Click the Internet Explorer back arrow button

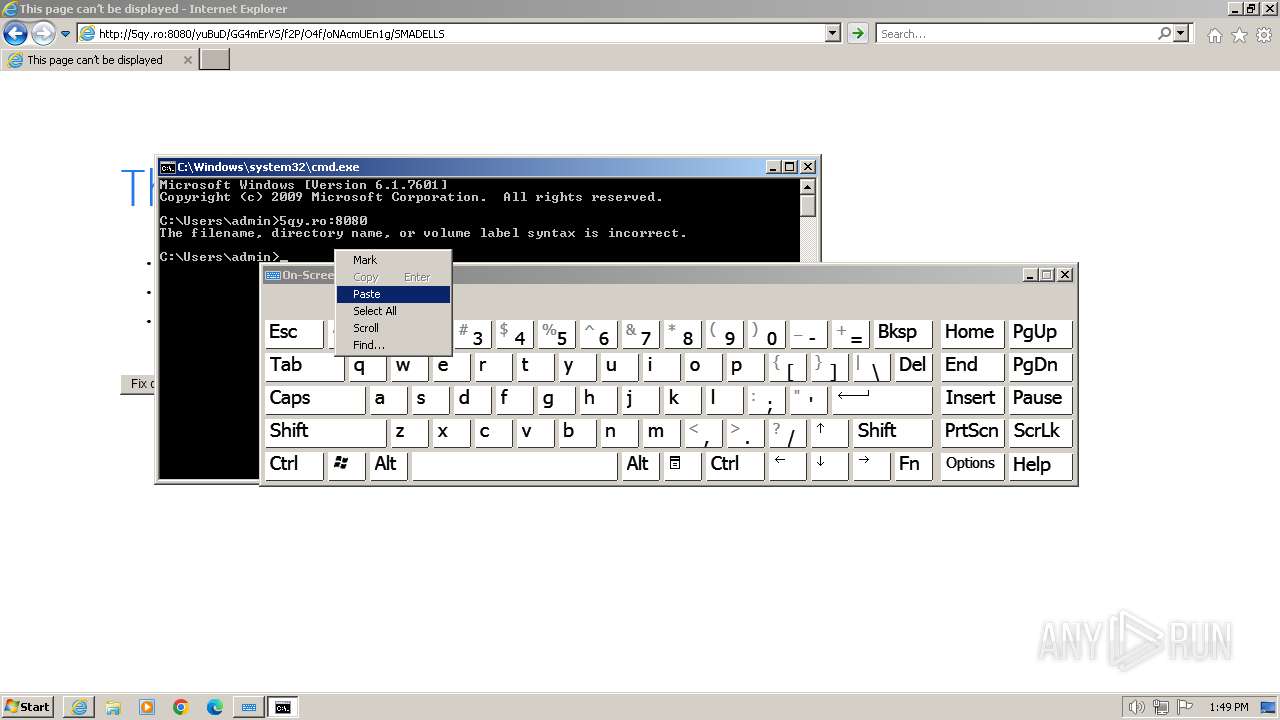15,33
